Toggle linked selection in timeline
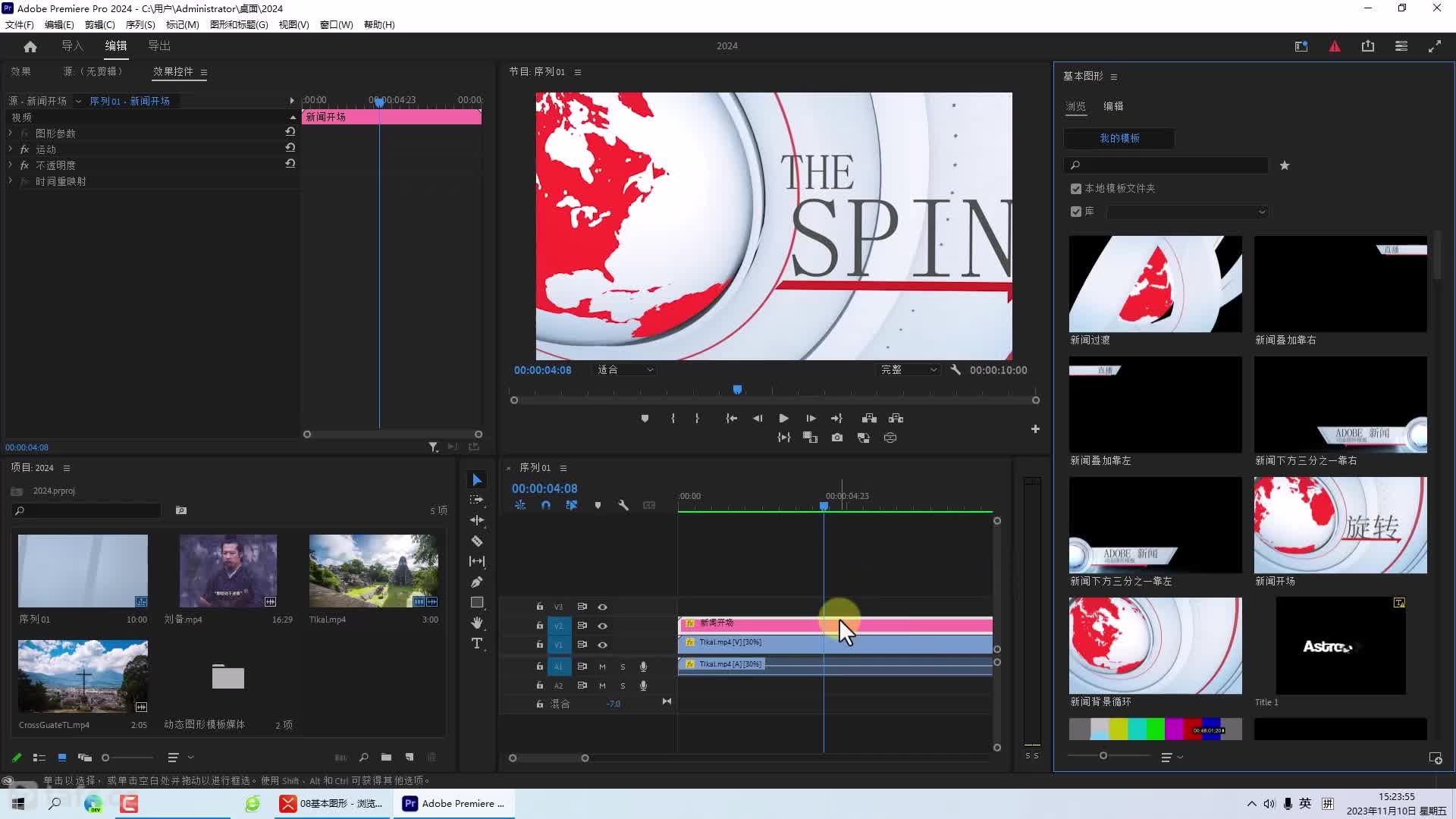 coord(572,505)
